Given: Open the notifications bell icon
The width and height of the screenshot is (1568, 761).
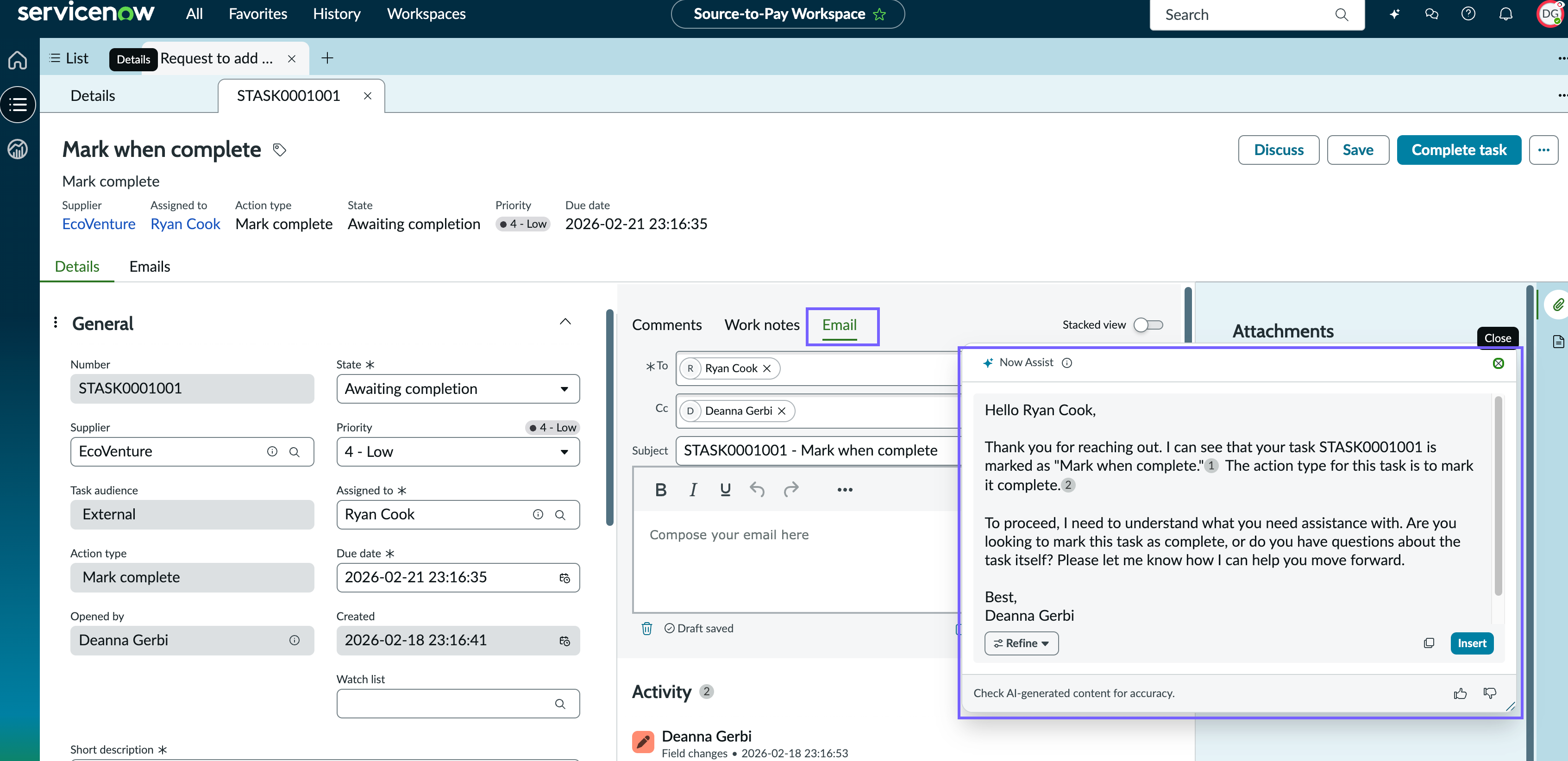Looking at the screenshot, I should 1505,14.
